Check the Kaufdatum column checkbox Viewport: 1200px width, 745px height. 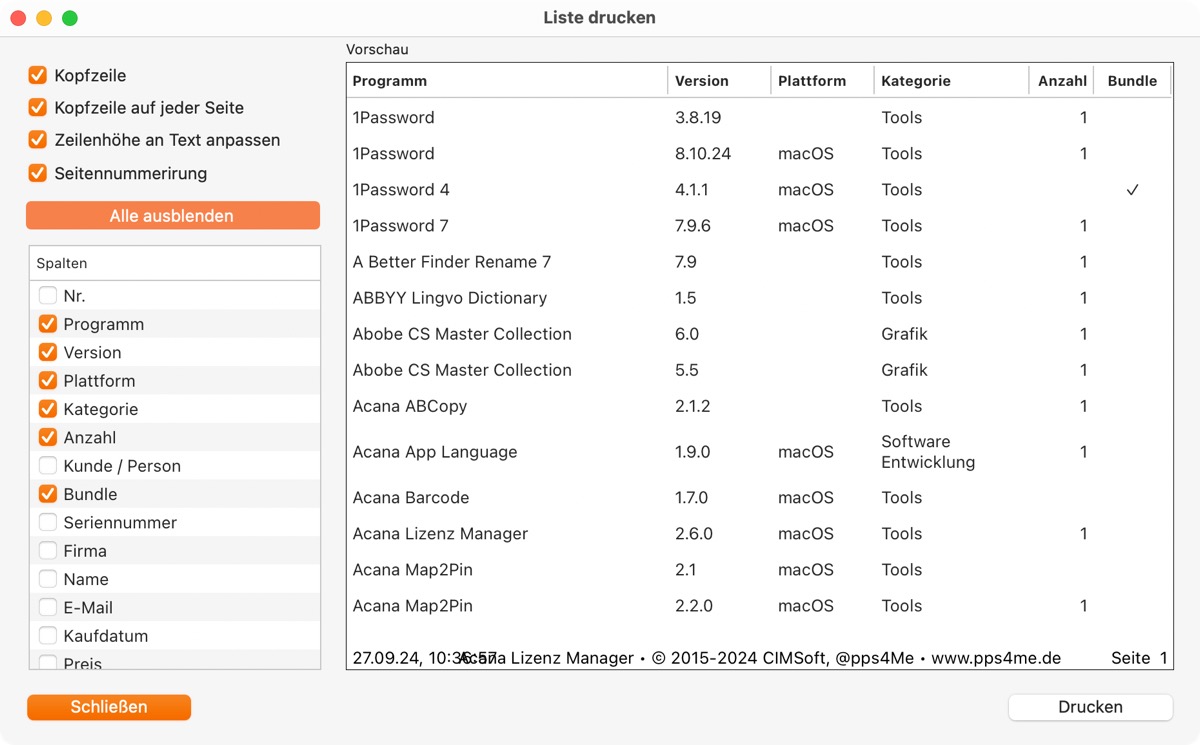(x=48, y=636)
